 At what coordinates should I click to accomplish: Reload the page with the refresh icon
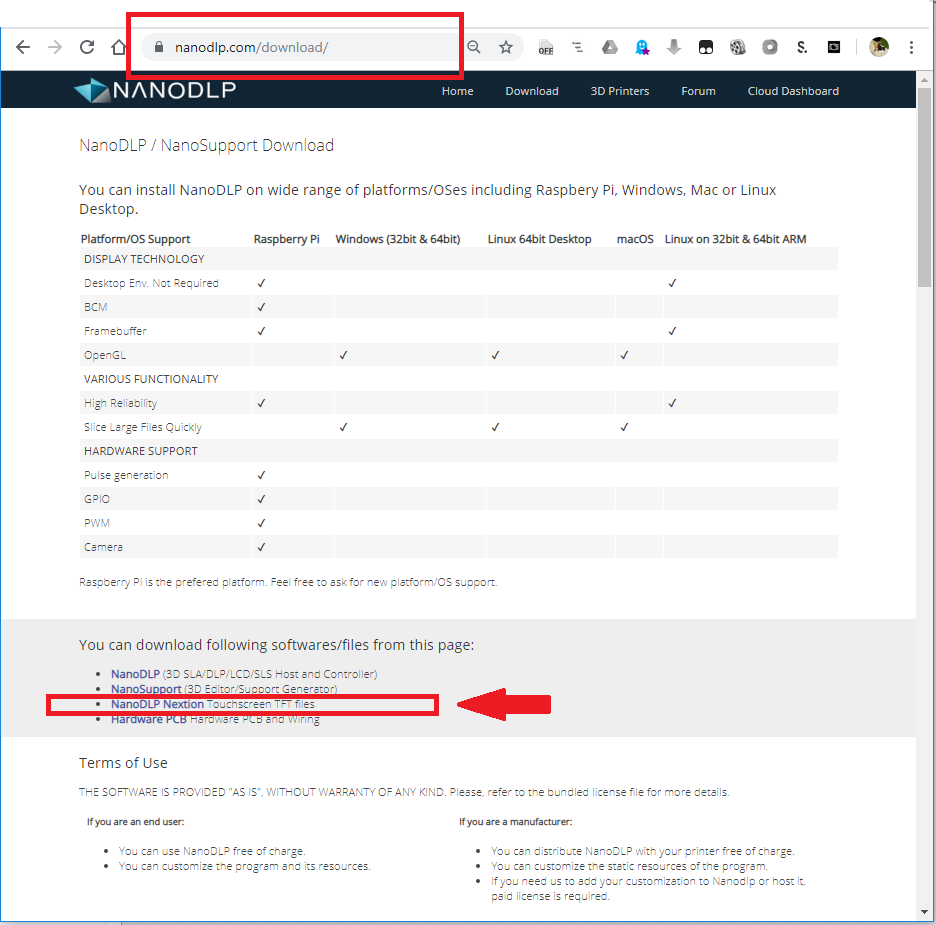tap(87, 47)
